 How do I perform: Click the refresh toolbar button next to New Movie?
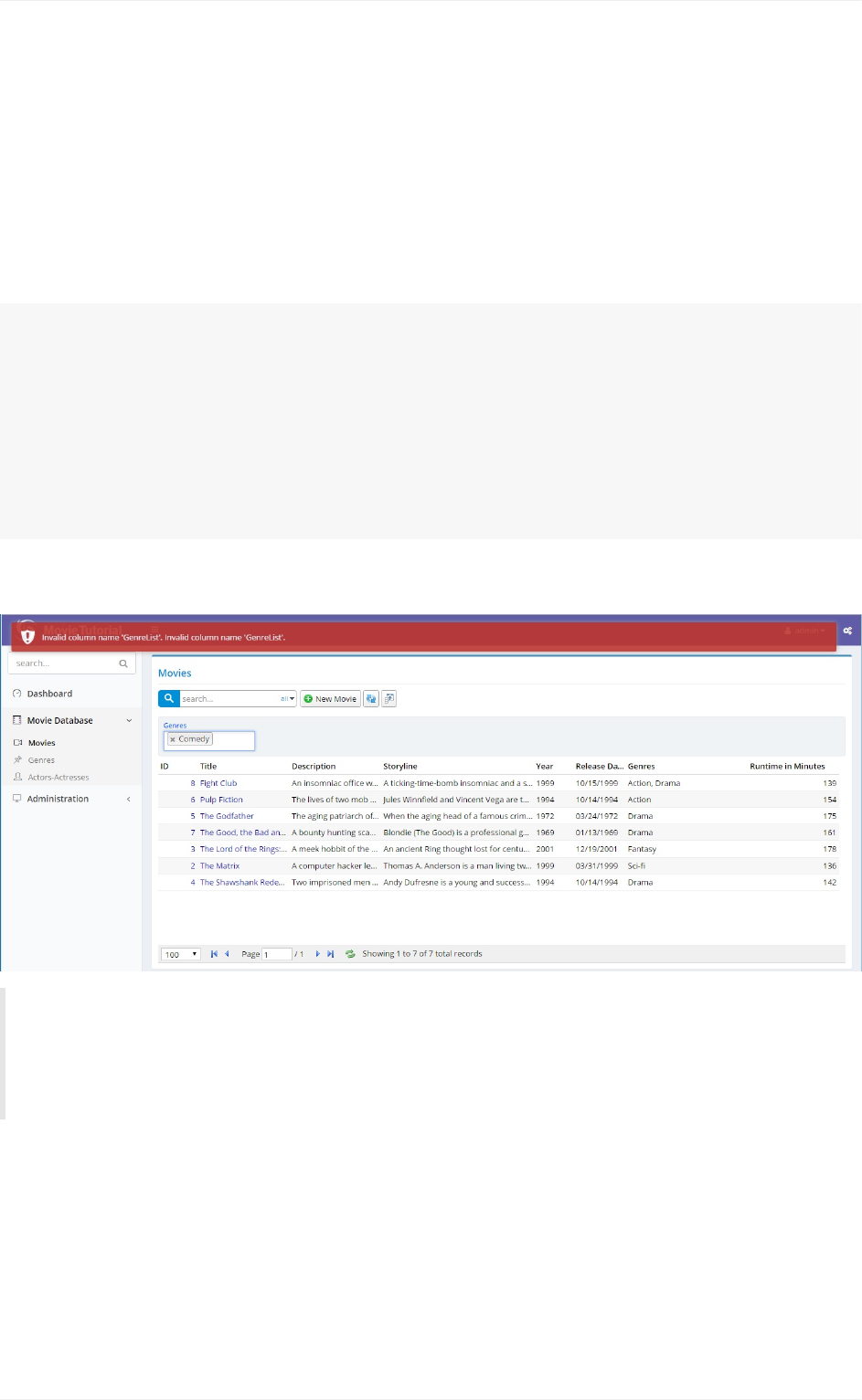[x=370, y=698]
